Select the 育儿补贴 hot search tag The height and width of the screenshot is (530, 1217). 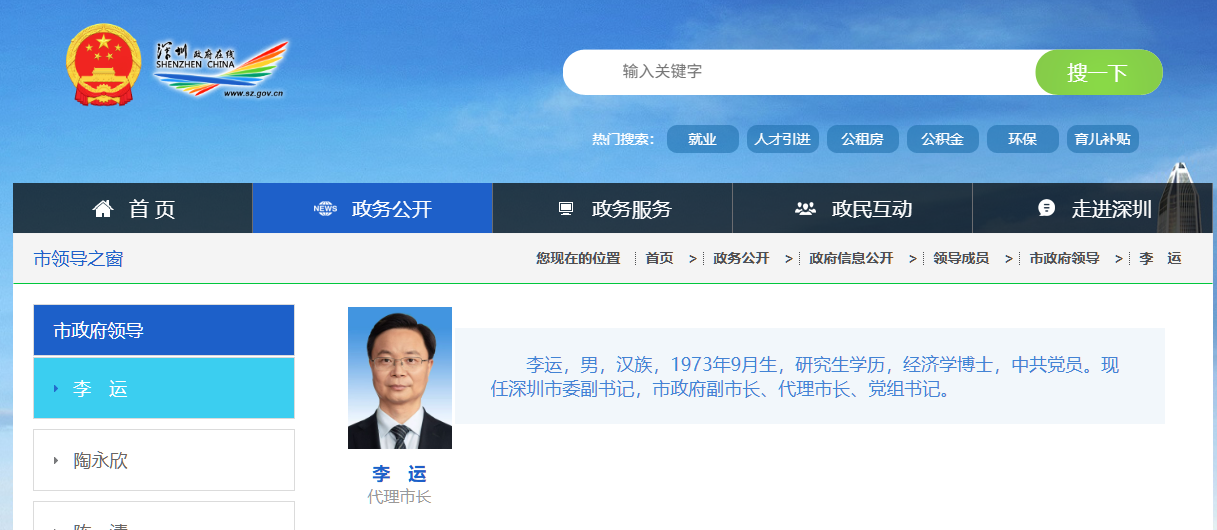1103,139
